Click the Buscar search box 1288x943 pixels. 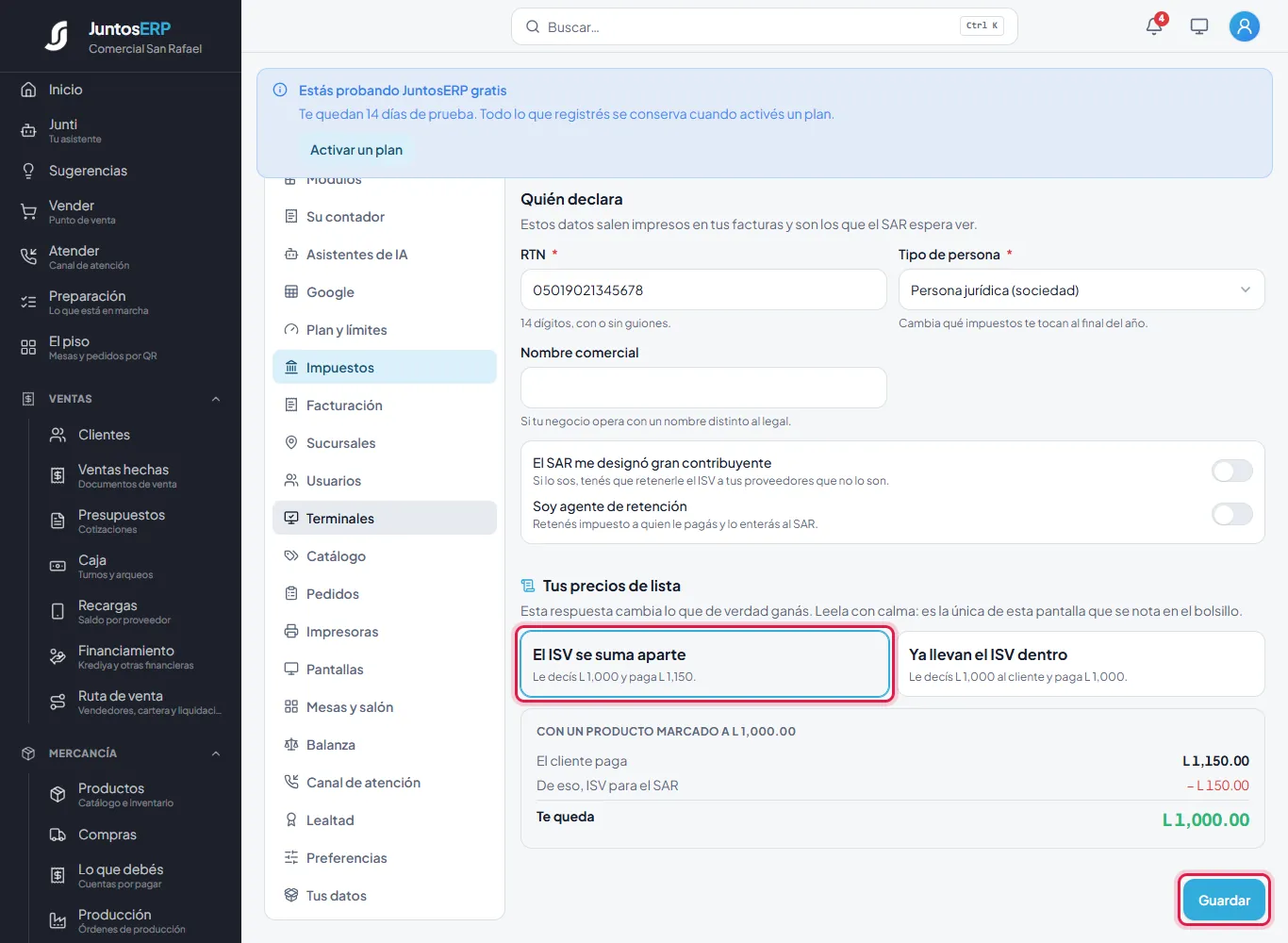pyautogui.click(x=764, y=26)
